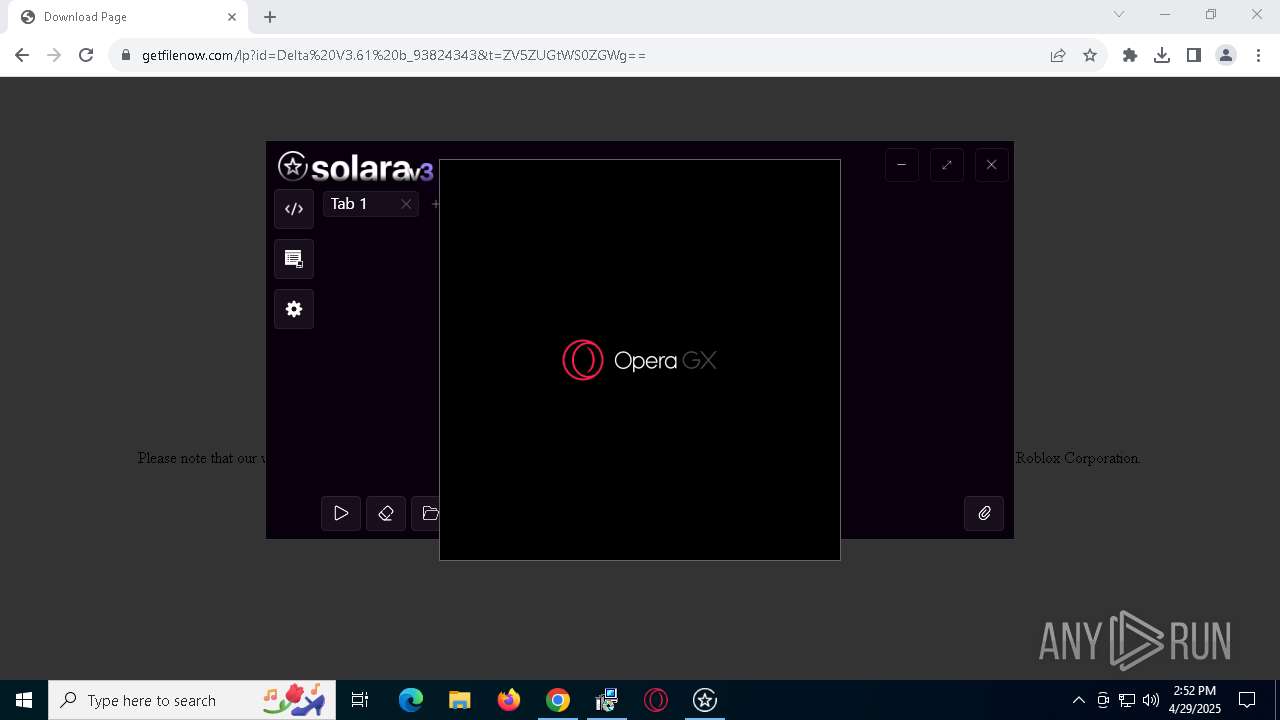The width and height of the screenshot is (1280, 720).
Task: Open the Solara script list panel icon
Action: tap(294, 259)
